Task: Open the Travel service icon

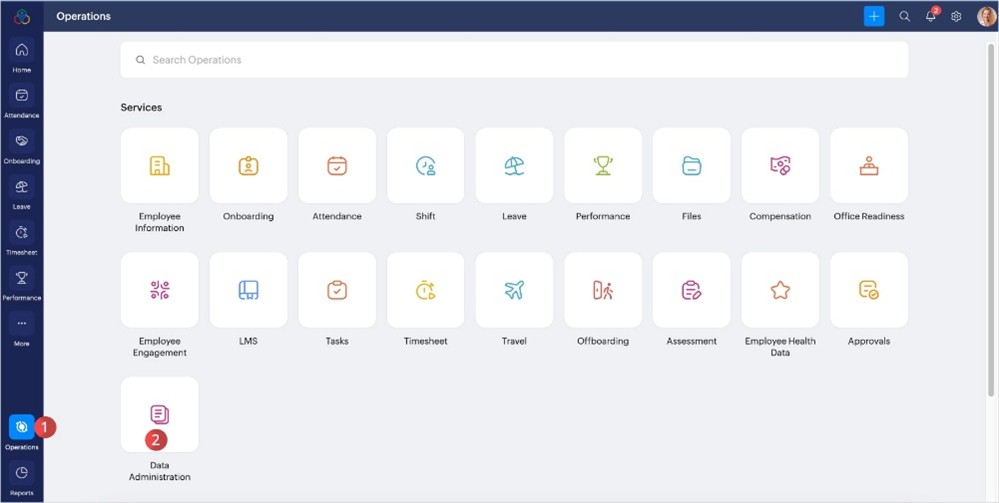Action: 514,290
